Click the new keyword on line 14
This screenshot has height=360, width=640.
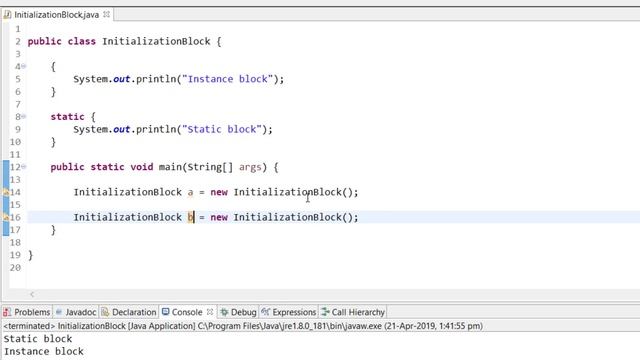(219, 192)
